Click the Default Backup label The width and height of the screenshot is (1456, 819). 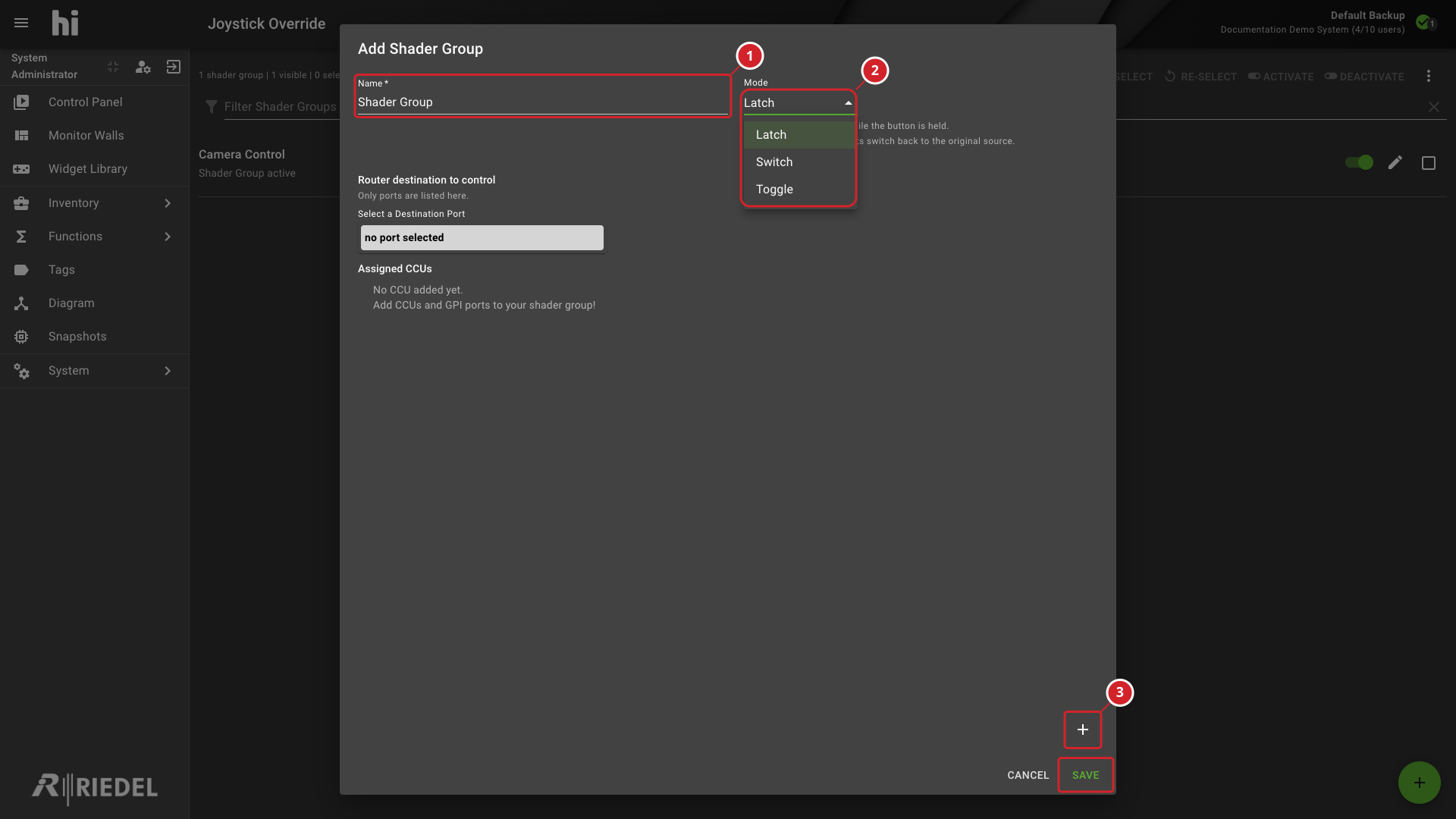[1367, 15]
